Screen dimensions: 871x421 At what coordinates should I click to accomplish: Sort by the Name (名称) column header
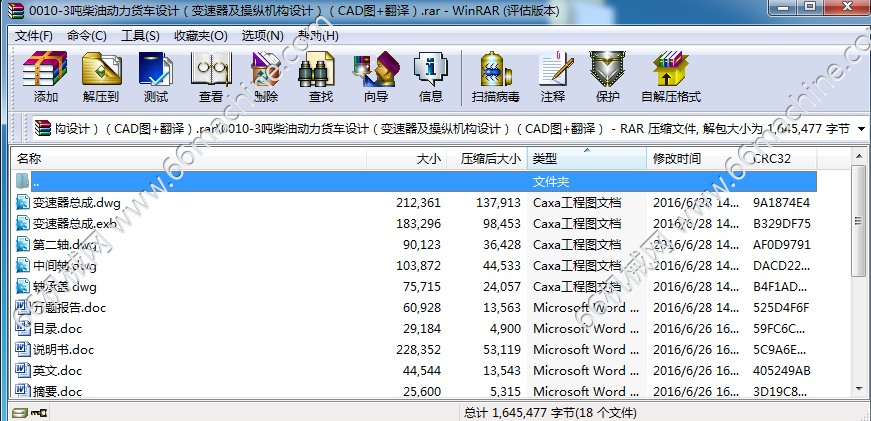(188, 159)
